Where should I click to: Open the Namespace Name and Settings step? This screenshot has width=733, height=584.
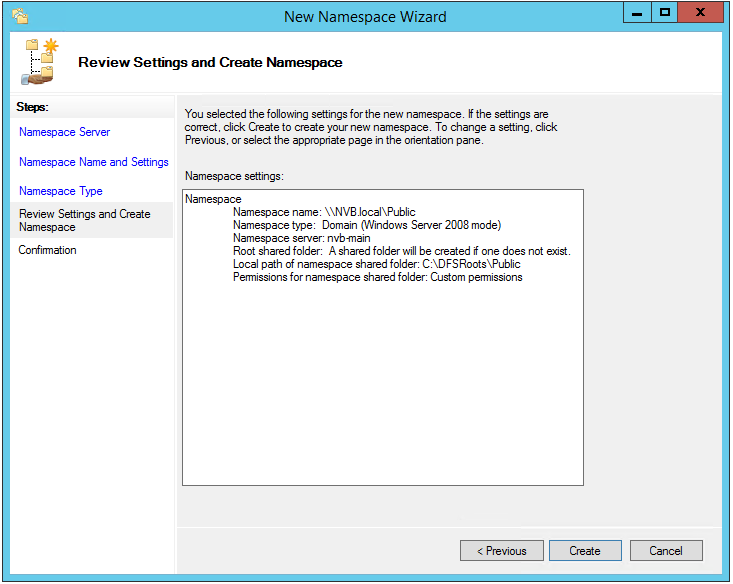click(x=93, y=162)
